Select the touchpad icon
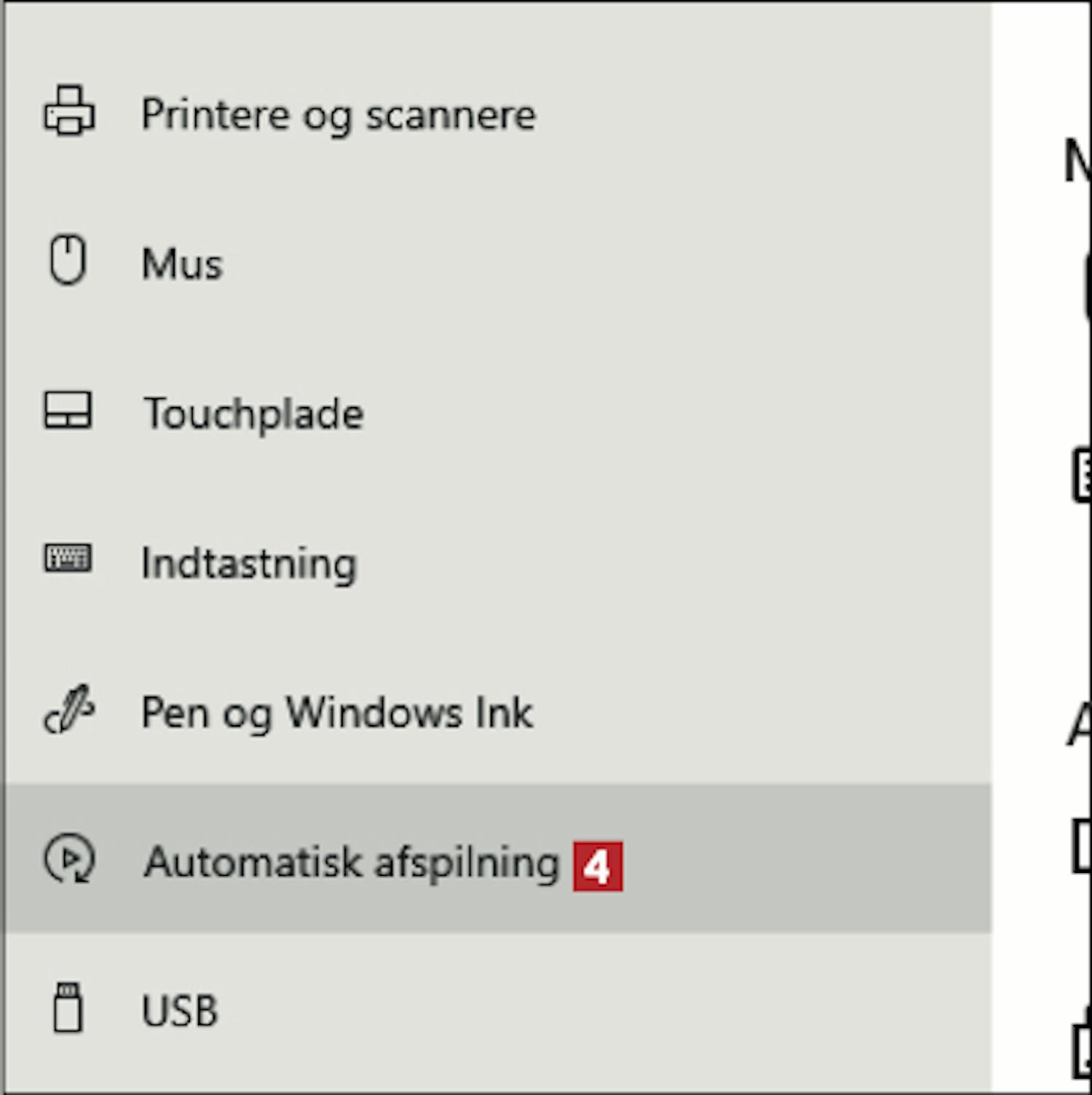This screenshot has height=1095, width=1092. (68, 410)
